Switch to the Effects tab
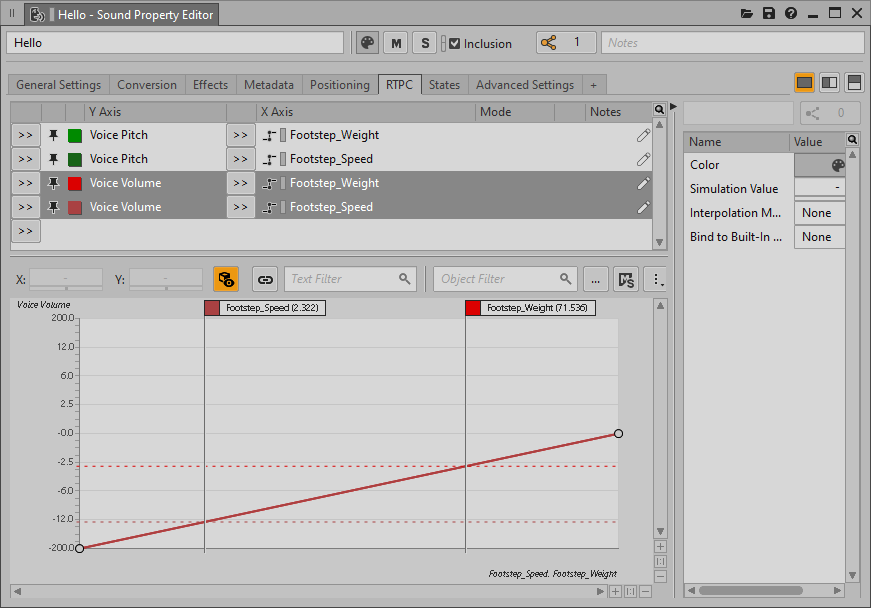This screenshot has height=608, width=871. [210, 85]
